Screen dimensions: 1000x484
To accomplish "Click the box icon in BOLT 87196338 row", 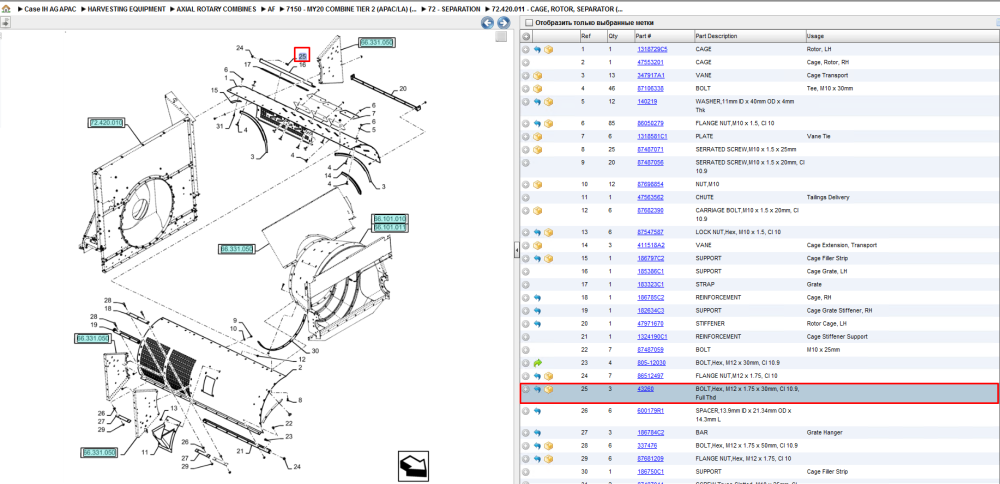I will click(x=537, y=89).
